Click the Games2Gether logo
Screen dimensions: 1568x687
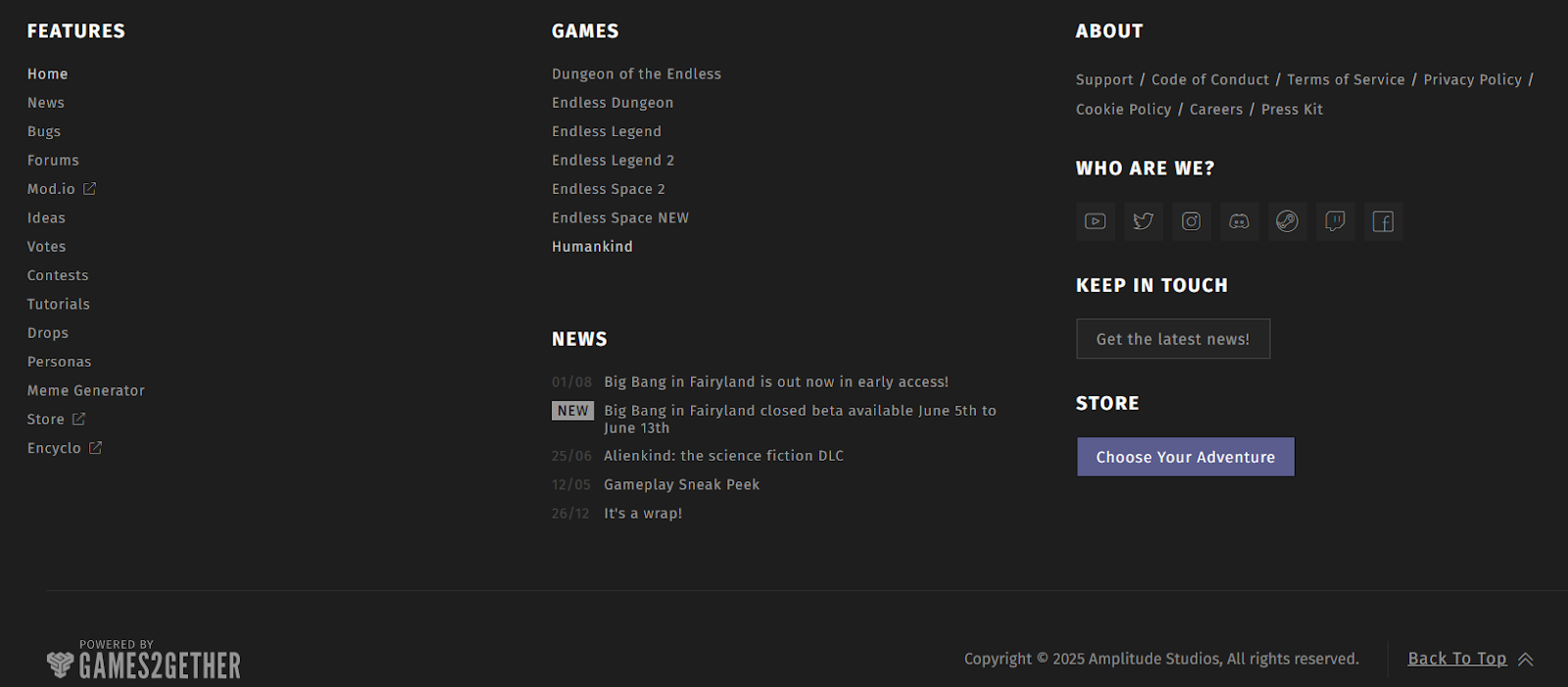(x=144, y=662)
